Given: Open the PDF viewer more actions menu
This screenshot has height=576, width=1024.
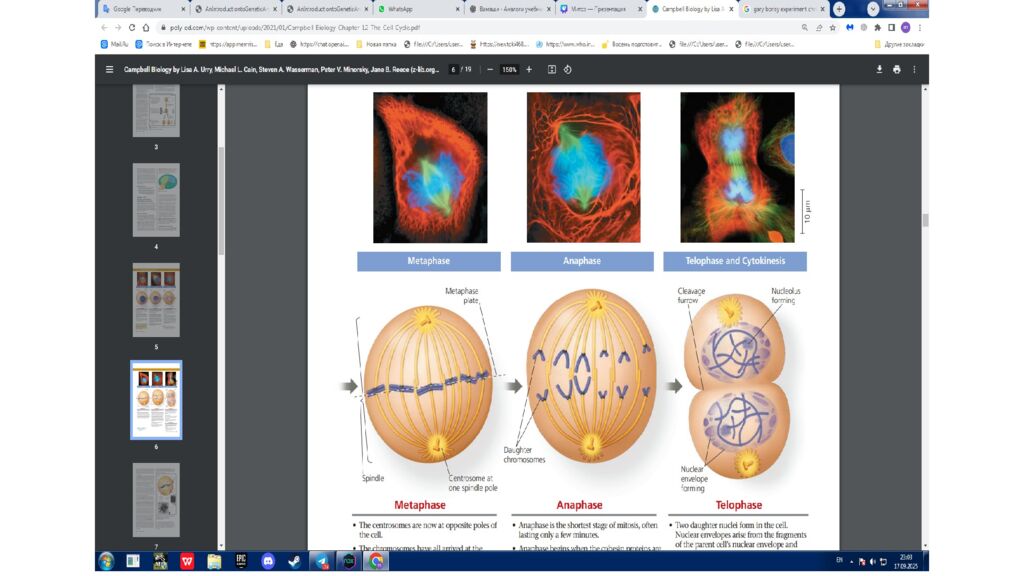Looking at the screenshot, I should (914, 70).
